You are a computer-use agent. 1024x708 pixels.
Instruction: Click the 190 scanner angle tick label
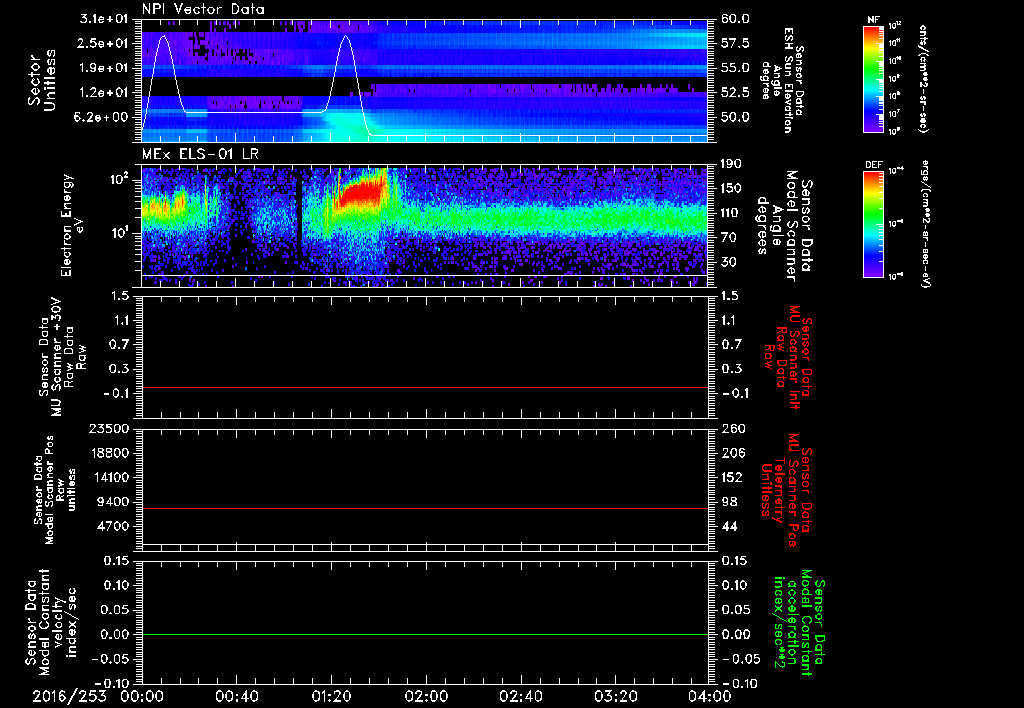(731, 164)
